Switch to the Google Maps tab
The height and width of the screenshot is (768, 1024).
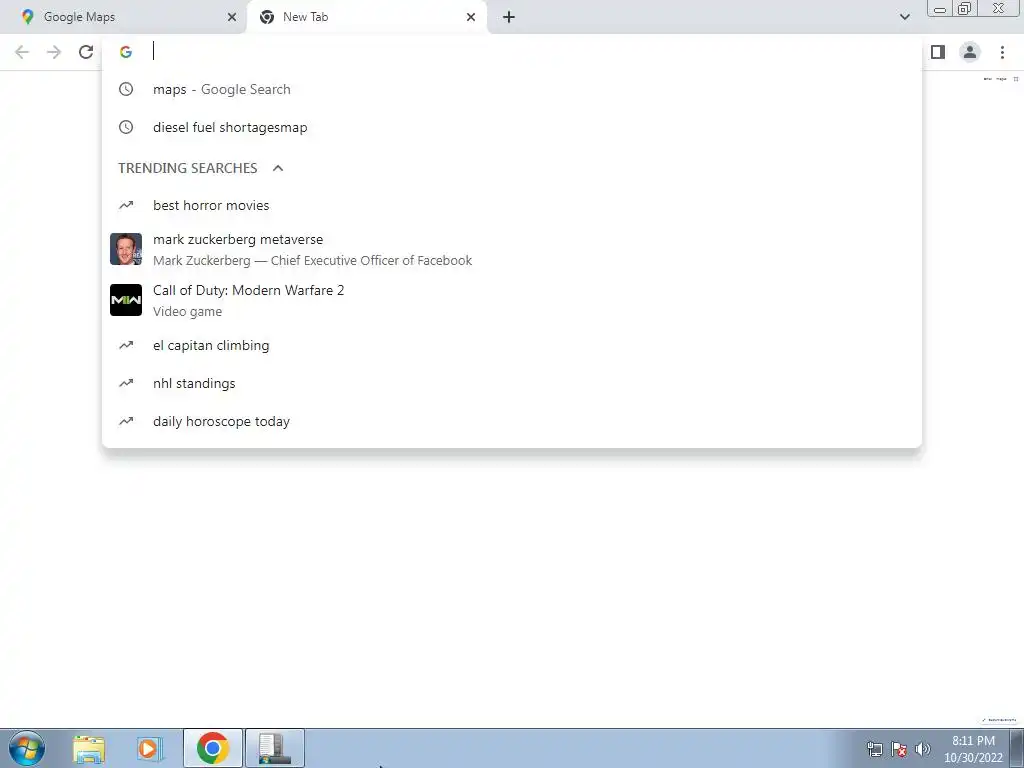123,17
